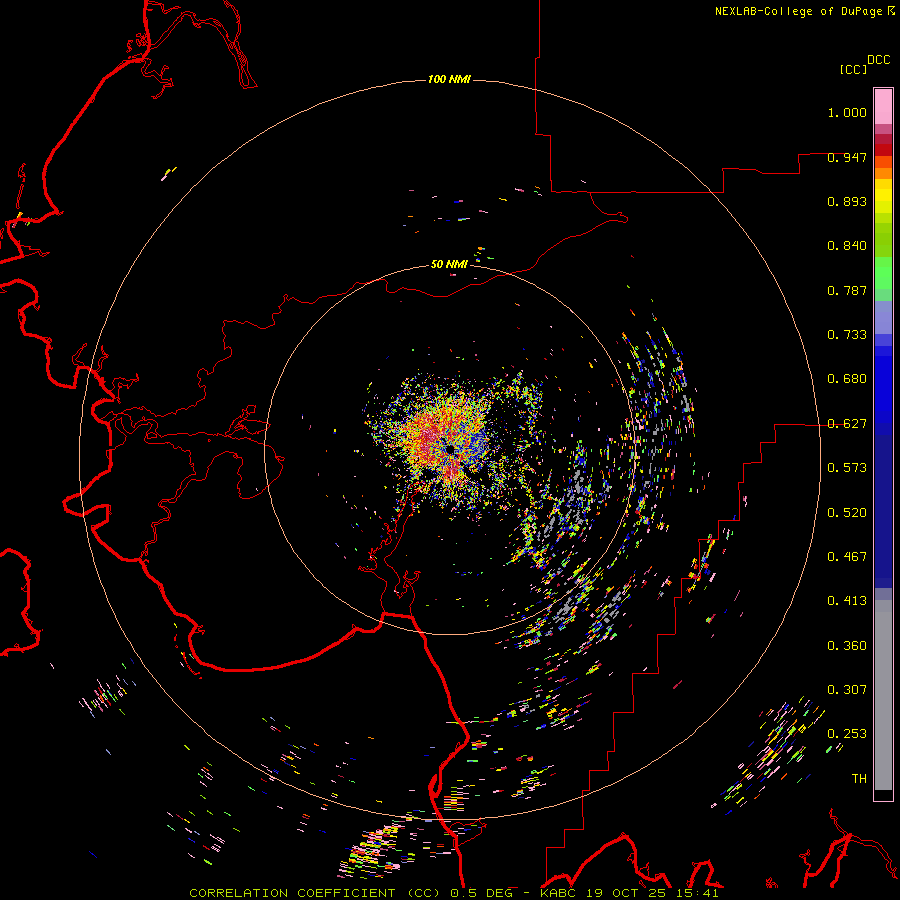Click the [CC] units label
Viewport: 900px width, 900px height.
(x=853, y=69)
